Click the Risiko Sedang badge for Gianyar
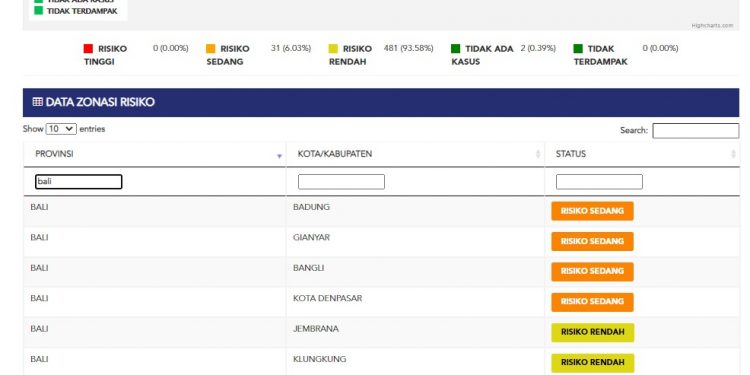This screenshot has width=750, height=375. pyautogui.click(x=592, y=241)
